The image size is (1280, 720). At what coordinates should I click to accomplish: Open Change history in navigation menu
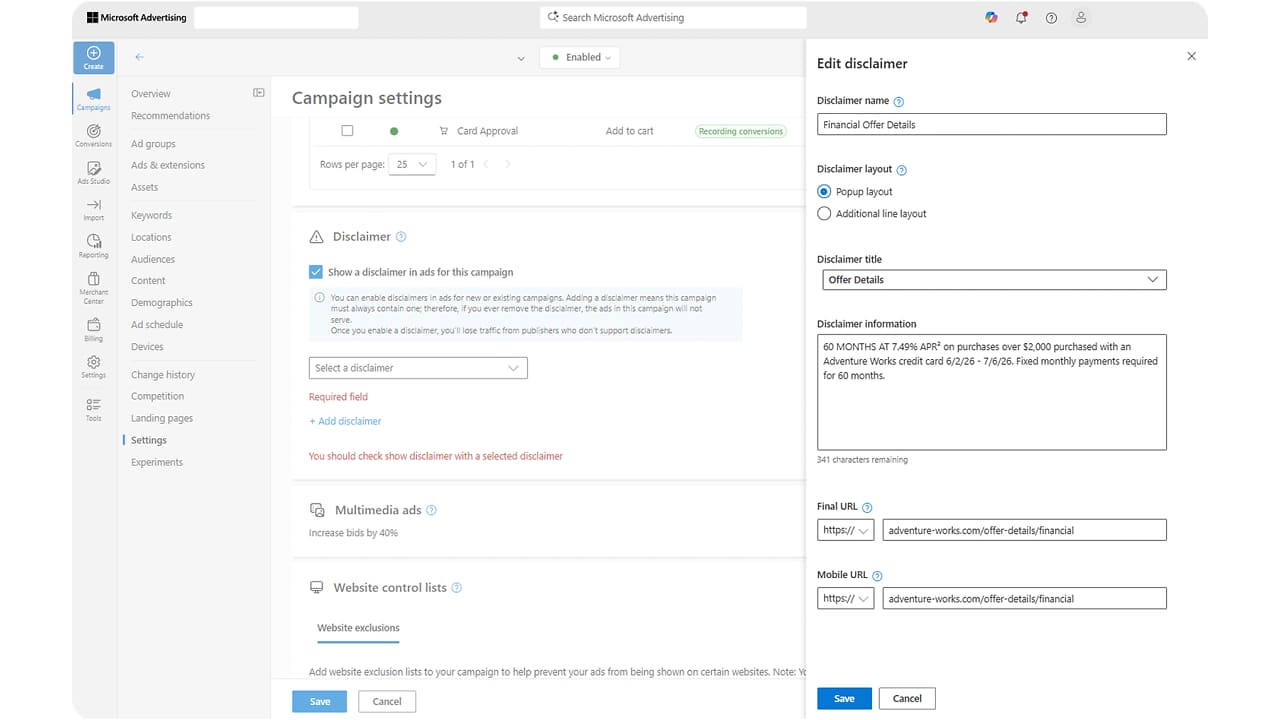pos(163,375)
